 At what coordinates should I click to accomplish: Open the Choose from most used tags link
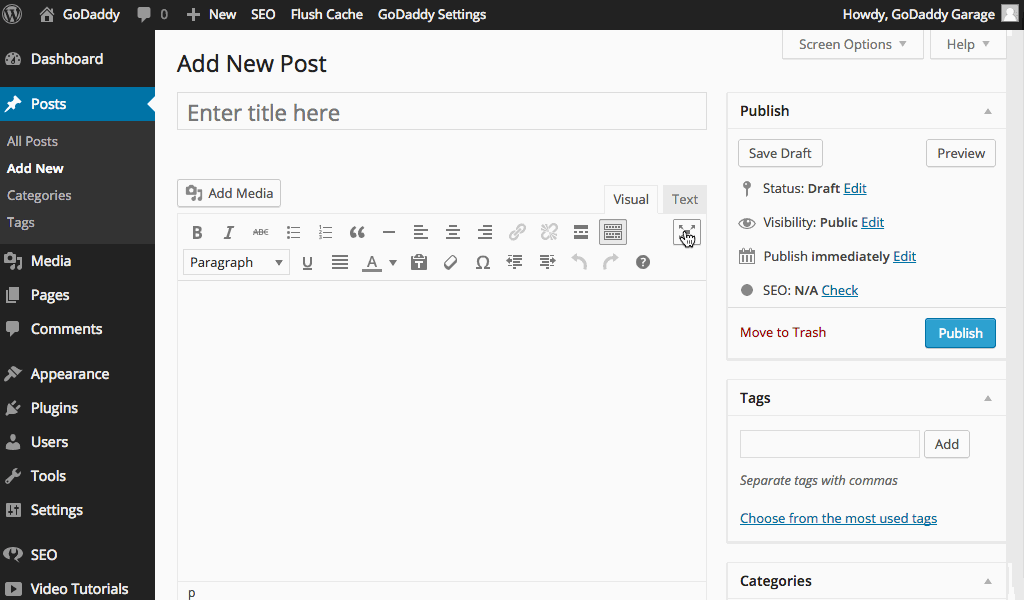838,518
